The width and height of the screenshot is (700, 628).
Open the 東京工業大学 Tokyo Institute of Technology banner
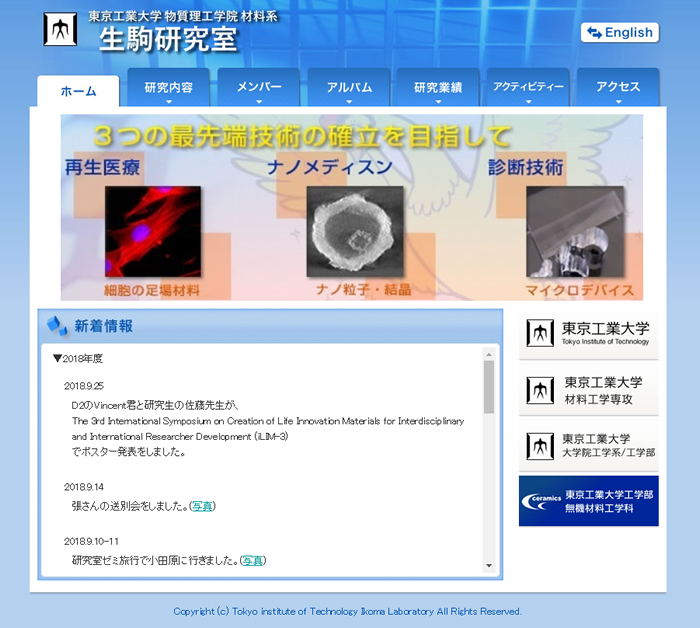tap(588, 334)
